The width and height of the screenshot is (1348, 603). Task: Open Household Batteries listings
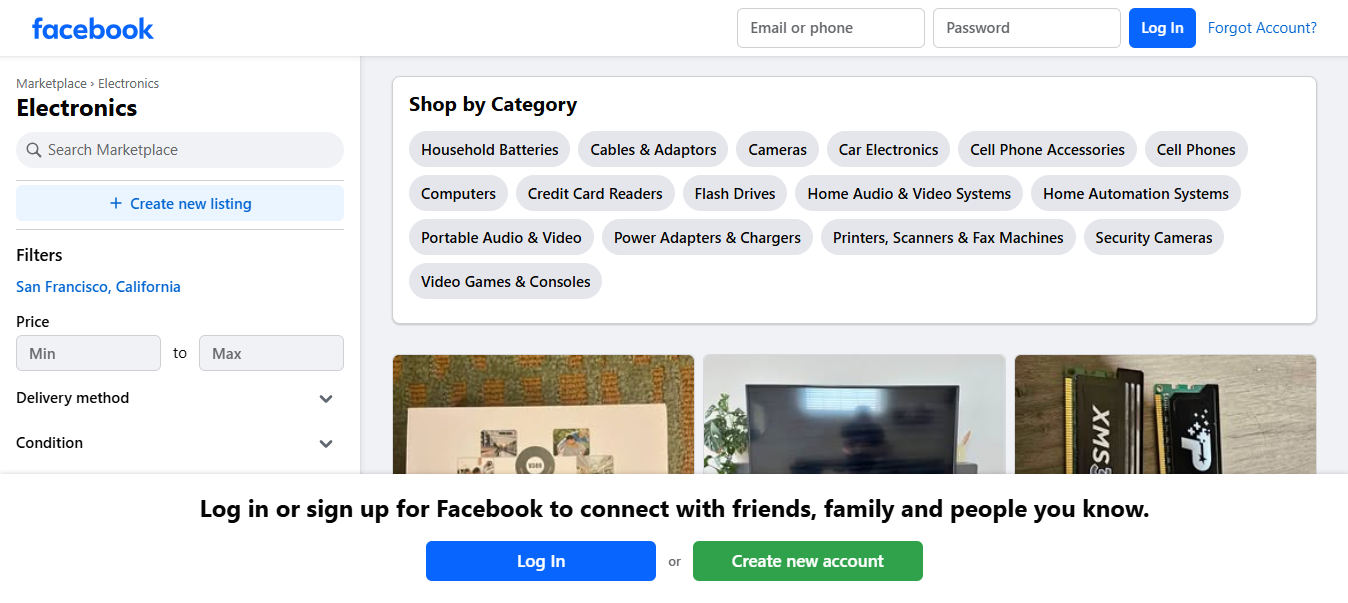coord(488,149)
